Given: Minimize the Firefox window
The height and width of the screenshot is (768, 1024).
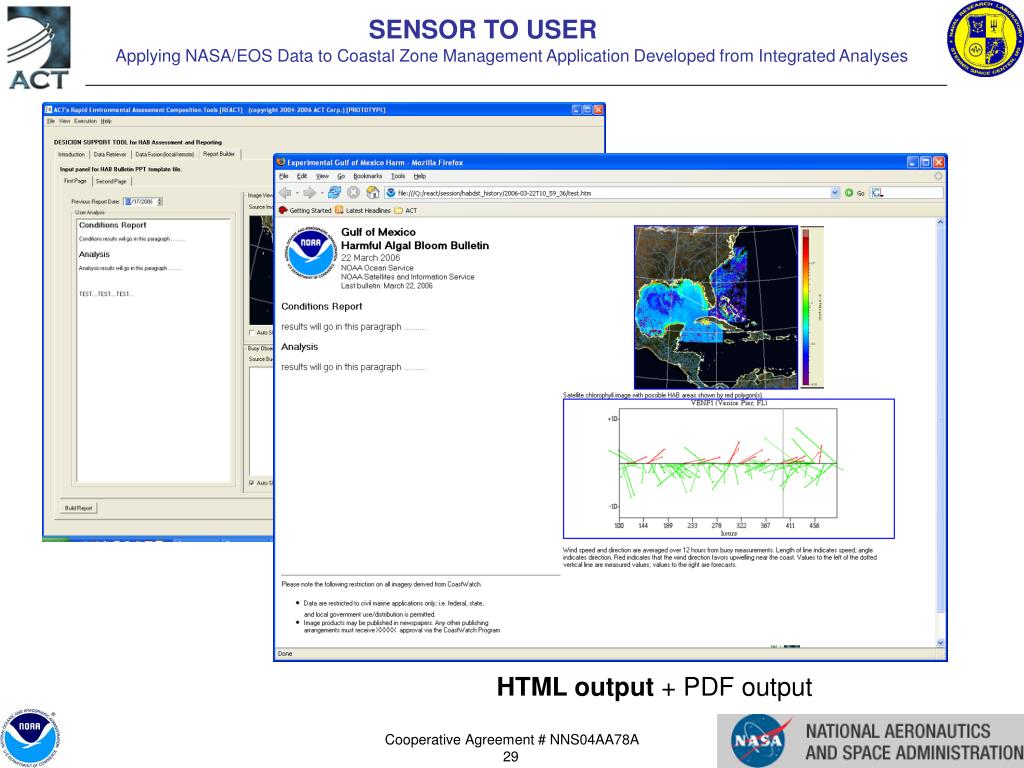Looking at the screenshot, I should tap(913, 162).
